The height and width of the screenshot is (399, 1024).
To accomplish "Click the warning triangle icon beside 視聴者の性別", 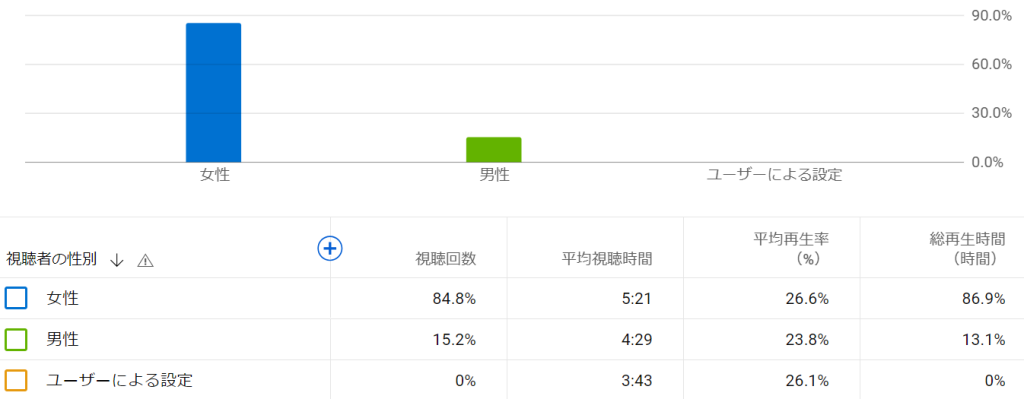I will pyautogui.click(x=145, y=261).
